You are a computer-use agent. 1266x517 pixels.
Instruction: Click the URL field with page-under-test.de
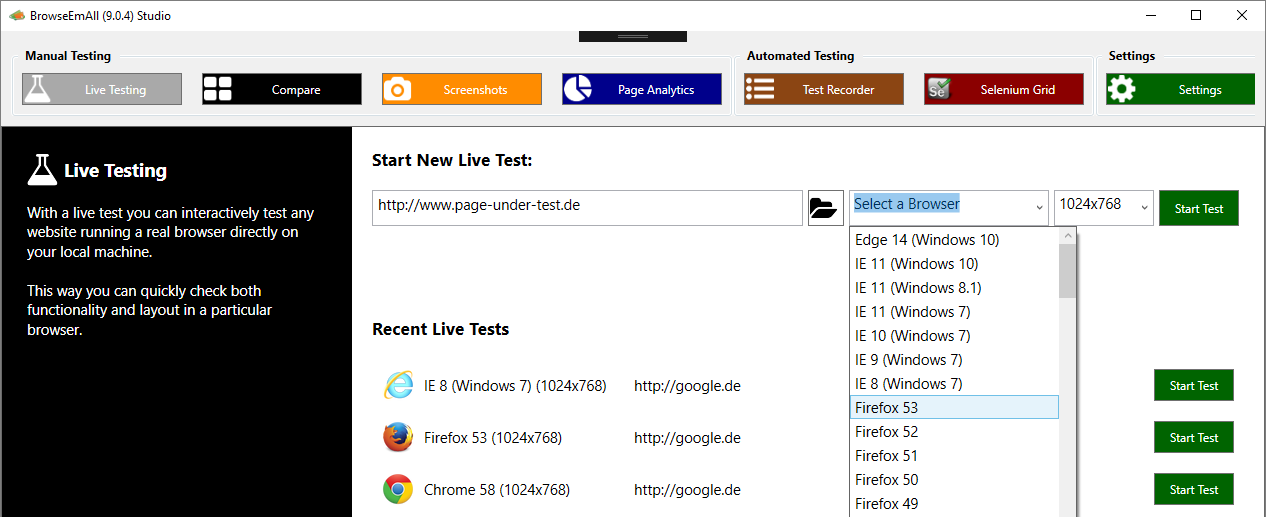pyautogui.click(x=587, y=208)
